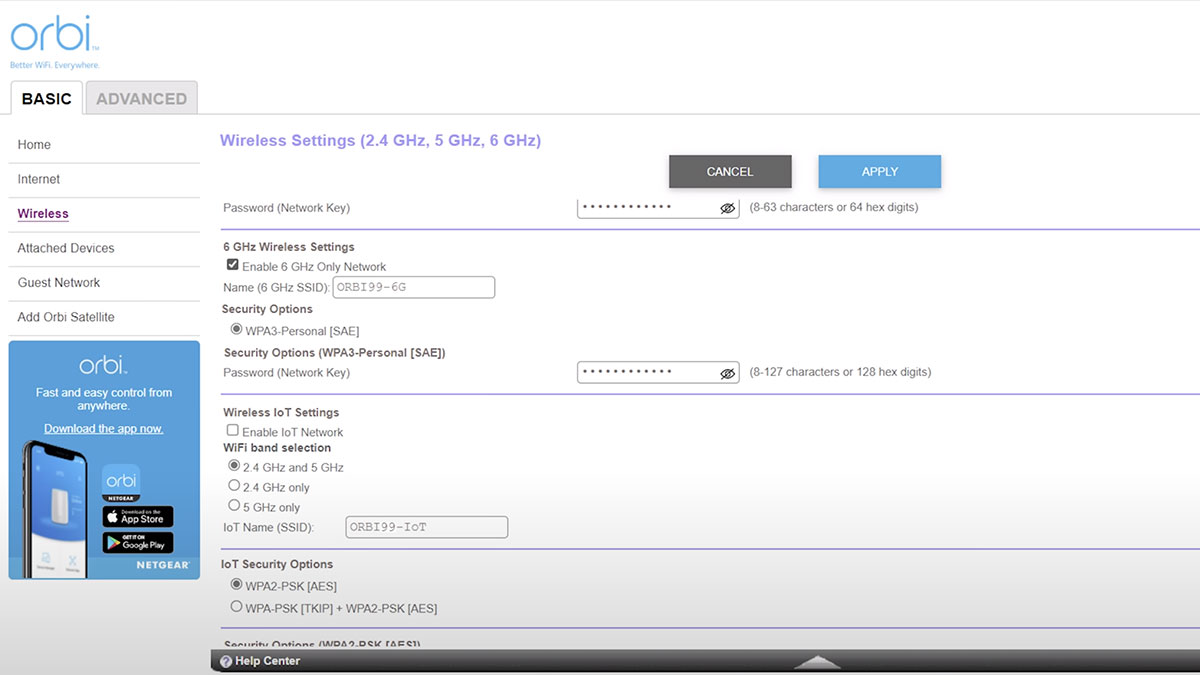The height and width of the screenshot is (675, 1200).
Task: Click the (8-127 characters or 128 hex digits) hint
Action: pos(840,372)
